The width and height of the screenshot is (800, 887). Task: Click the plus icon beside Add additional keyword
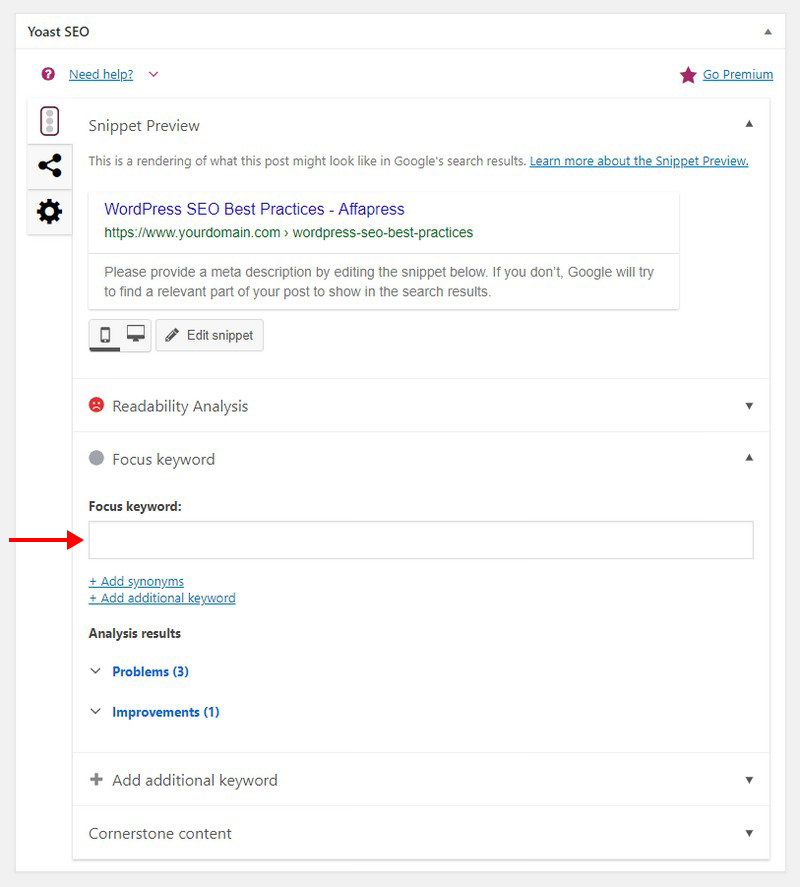(95, 780)
